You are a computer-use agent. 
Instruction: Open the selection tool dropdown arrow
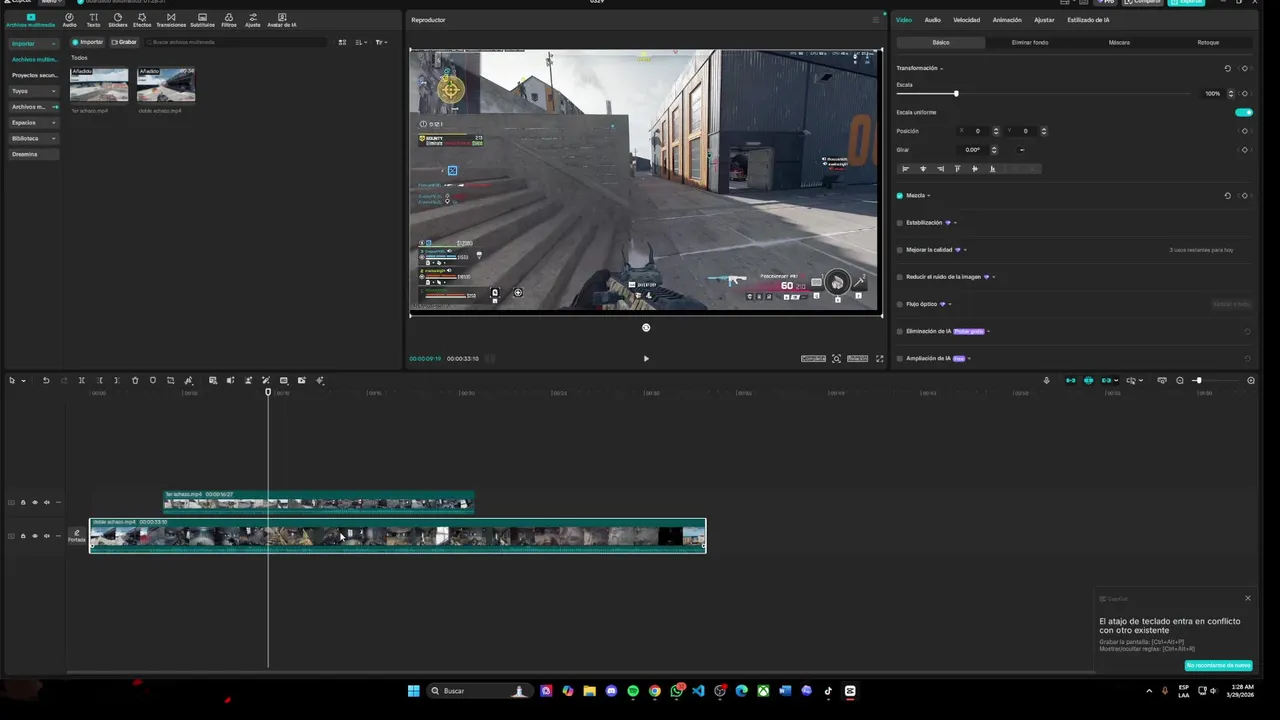(x=22, y=380)
